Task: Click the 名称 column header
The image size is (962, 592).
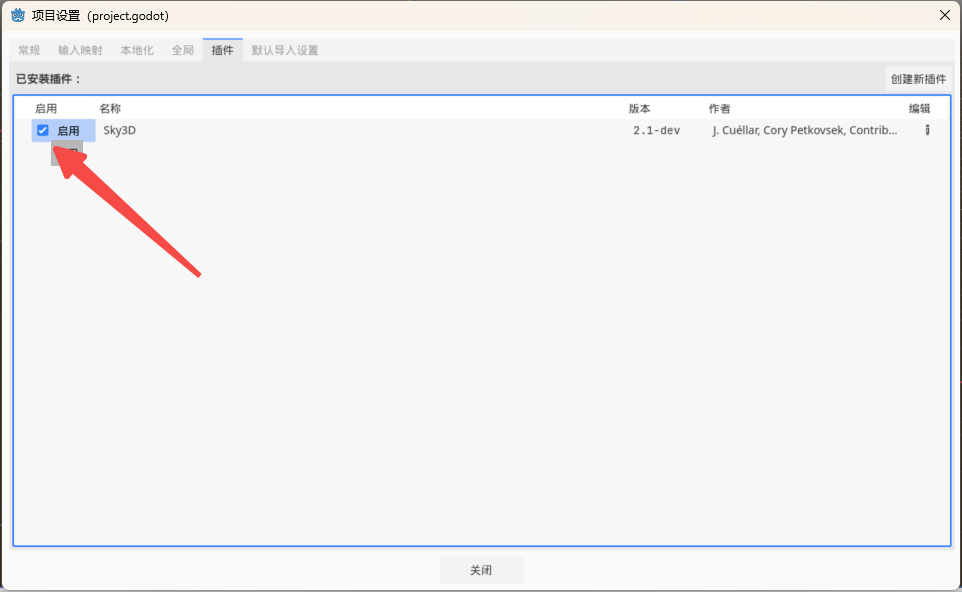Action: [110, 108]
